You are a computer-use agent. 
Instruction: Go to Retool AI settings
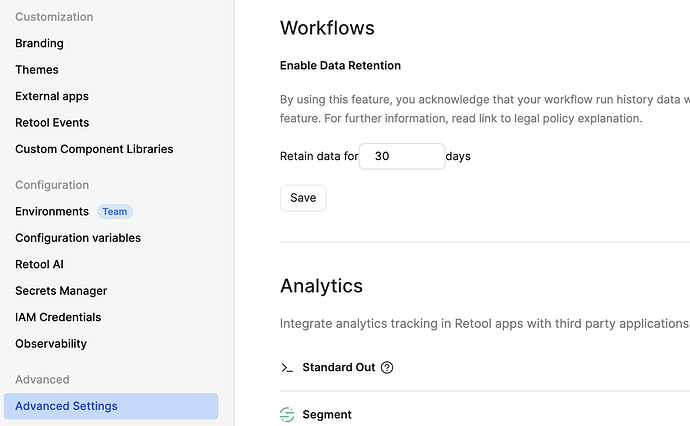(x=39, y=264)
